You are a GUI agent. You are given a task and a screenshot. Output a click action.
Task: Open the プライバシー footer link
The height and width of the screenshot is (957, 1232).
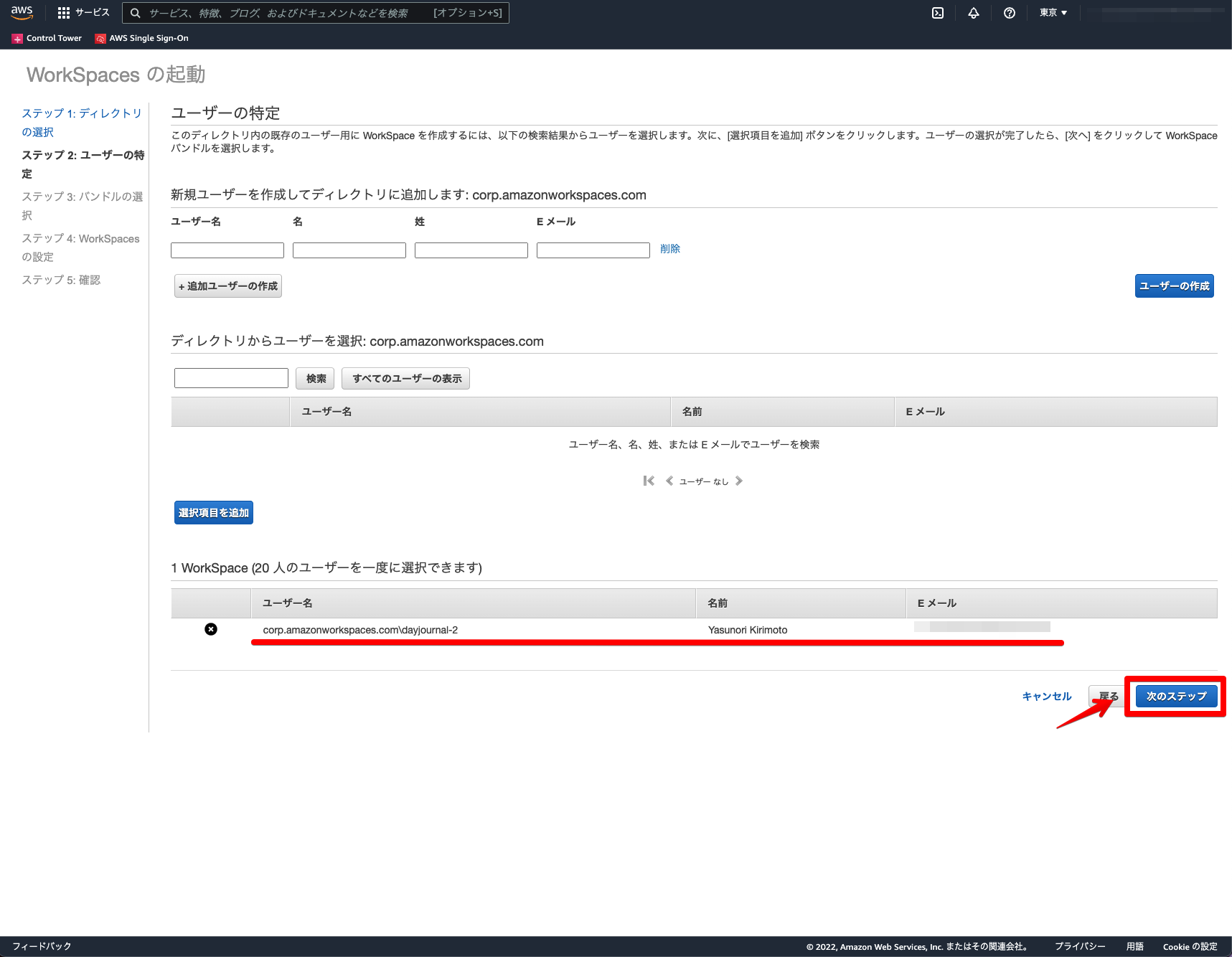(1080, 946)
